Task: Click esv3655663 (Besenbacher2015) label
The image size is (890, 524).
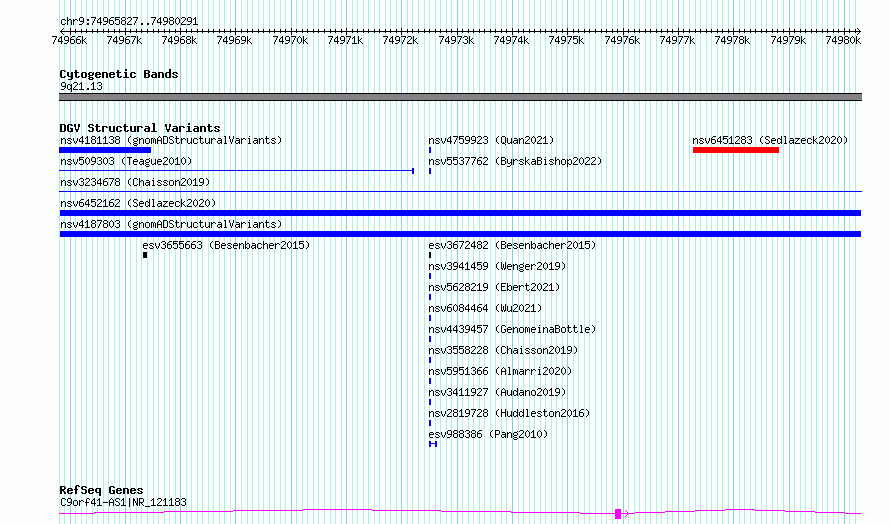Action: tap(226, 245)
